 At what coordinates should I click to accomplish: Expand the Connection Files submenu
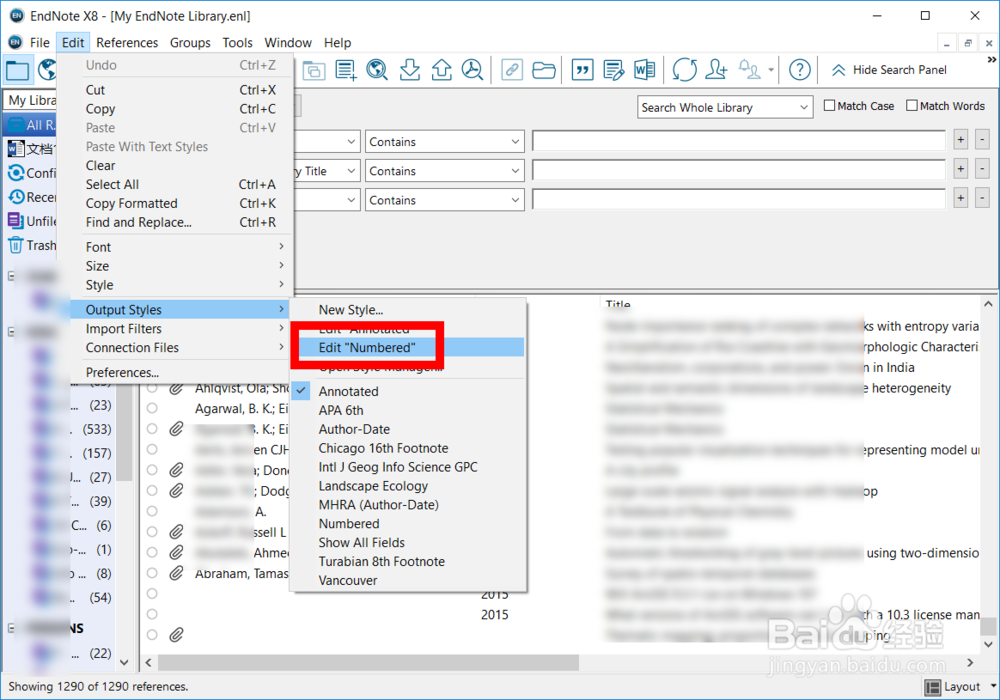coord(181,348)
